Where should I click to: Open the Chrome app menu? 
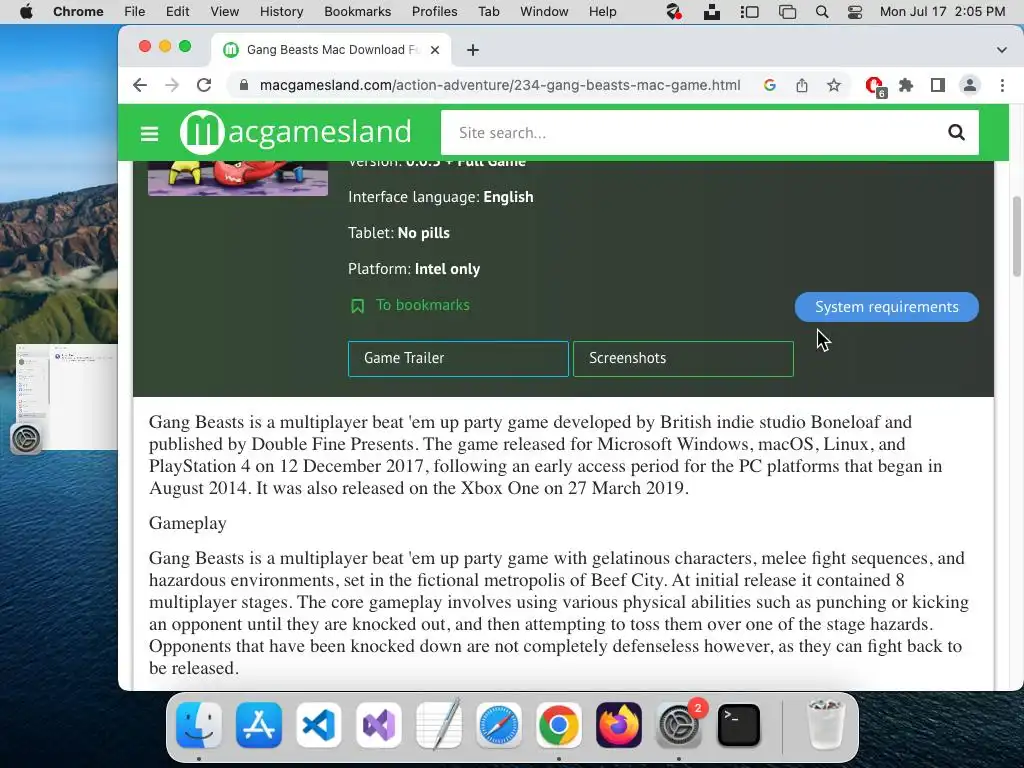tap(78, 11)
